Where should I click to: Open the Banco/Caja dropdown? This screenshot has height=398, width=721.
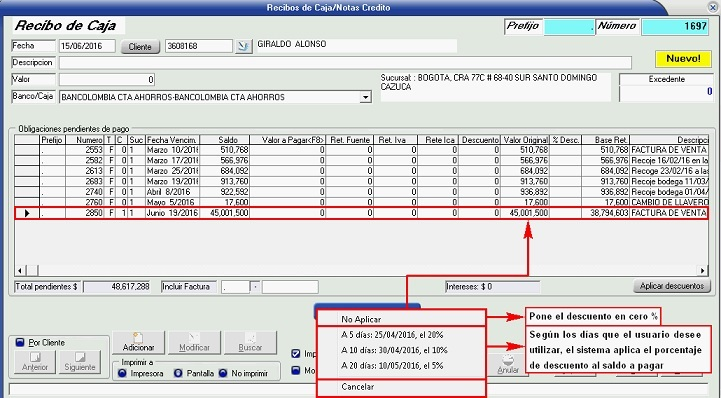[x=366, y=97]
